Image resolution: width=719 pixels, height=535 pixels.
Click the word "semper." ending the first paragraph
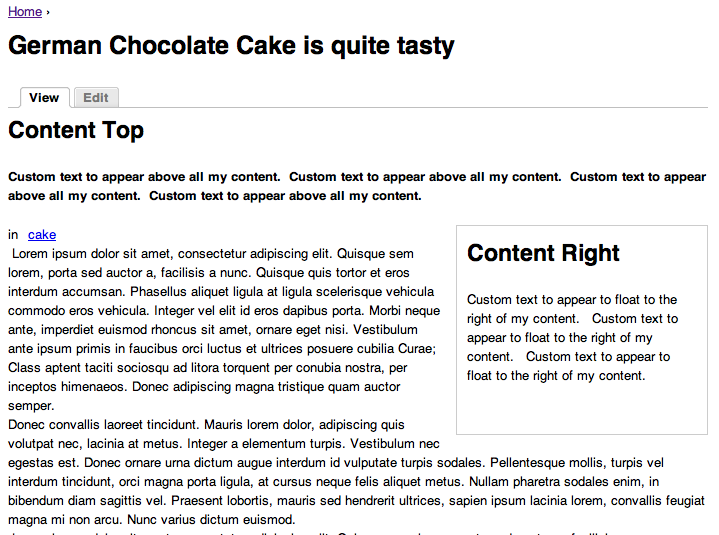click(x=31, y=406)
